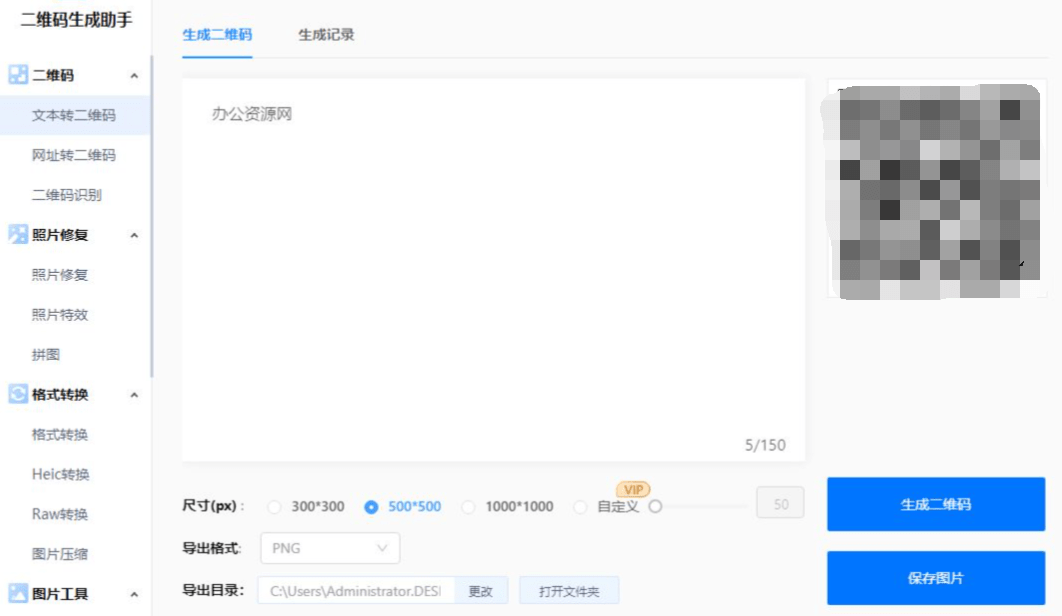Click the 5/150 character counter
Viewport: 1062px width, 616px height.
click(x=765, y=445)
